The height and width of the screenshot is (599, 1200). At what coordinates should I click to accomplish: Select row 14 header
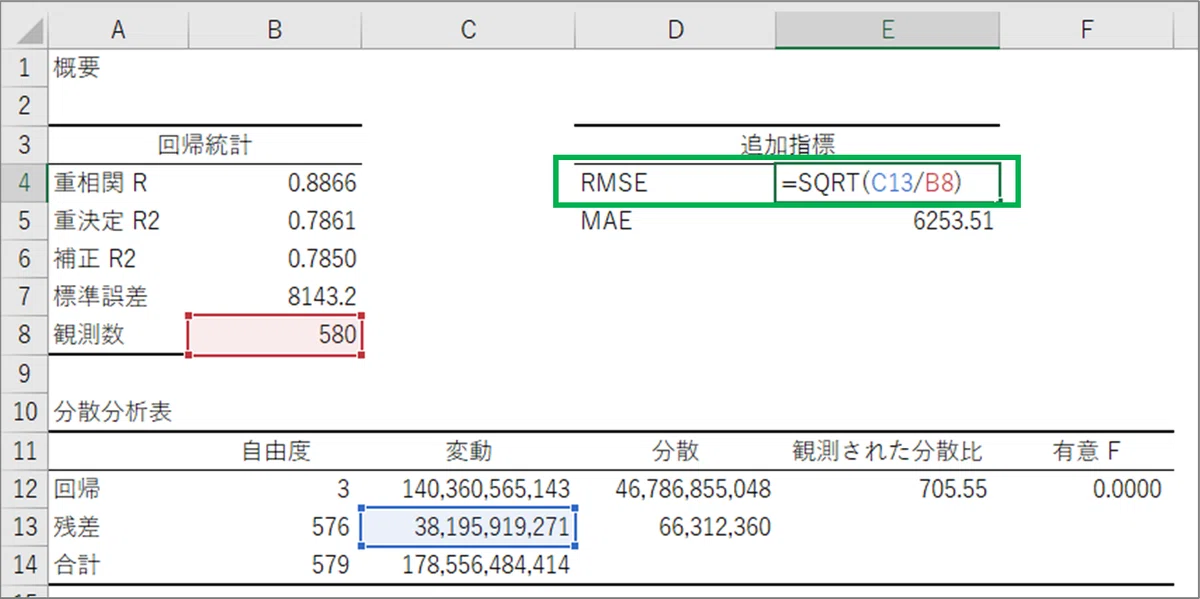click(x=27, y=565)
